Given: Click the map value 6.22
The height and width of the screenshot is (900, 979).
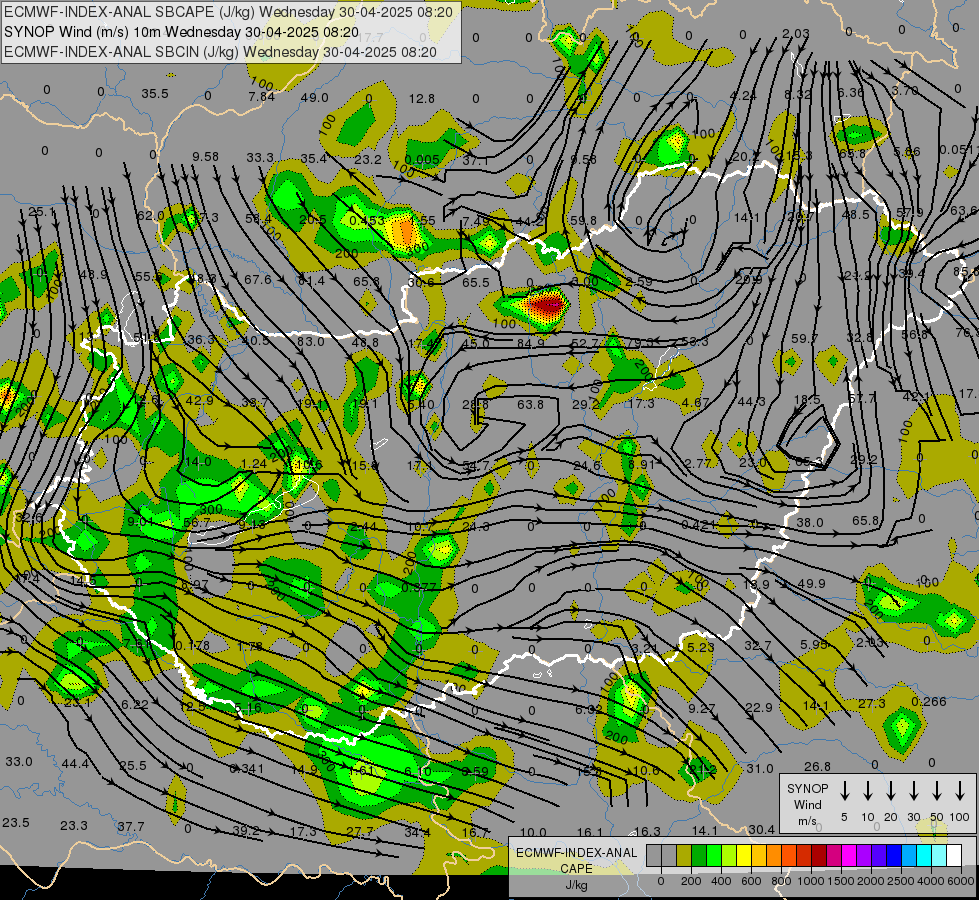Looking at the screenshot, I should (134, 705).
